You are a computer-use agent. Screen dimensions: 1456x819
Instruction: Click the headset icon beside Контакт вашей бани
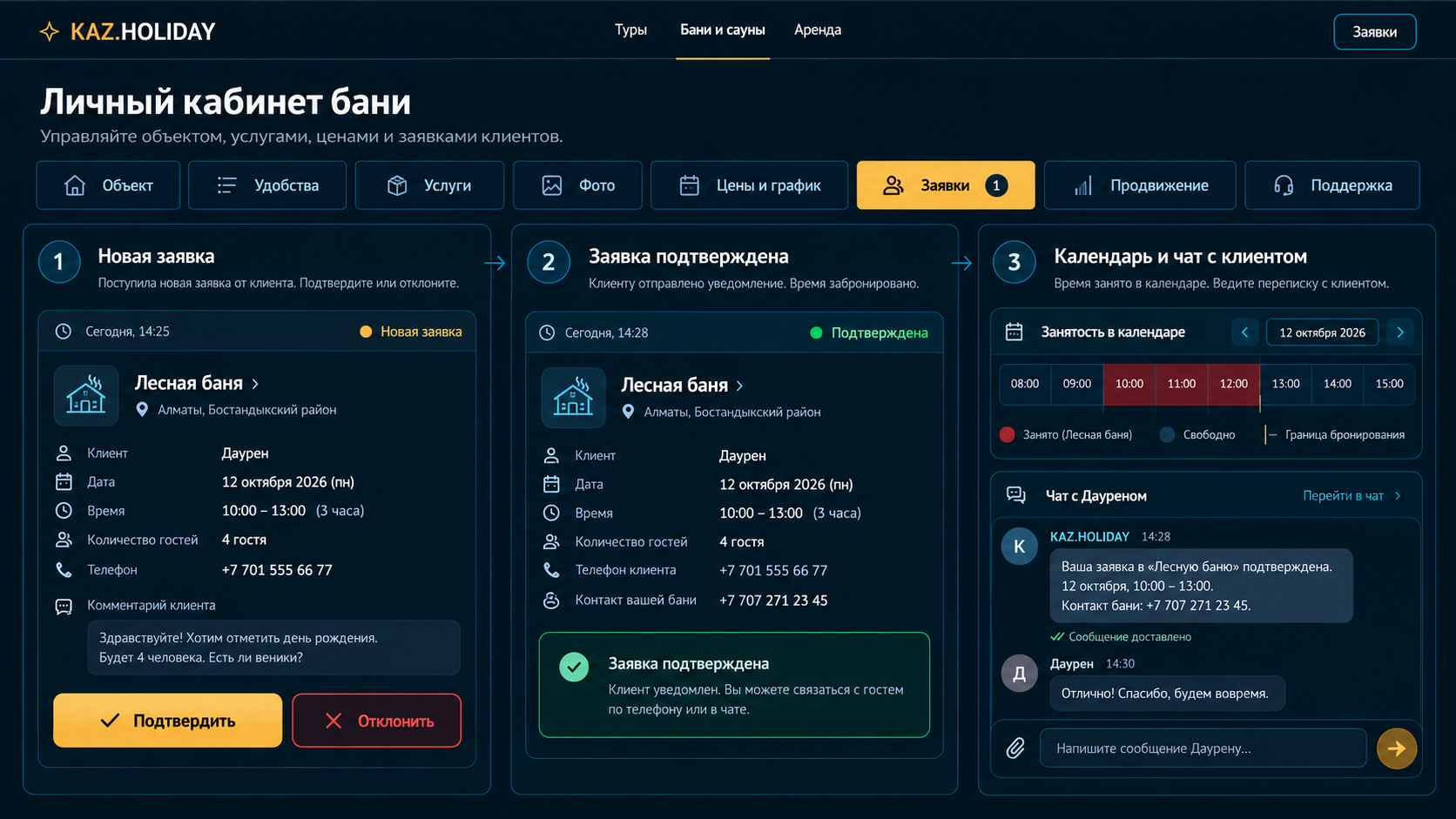(x=551, y=601)
